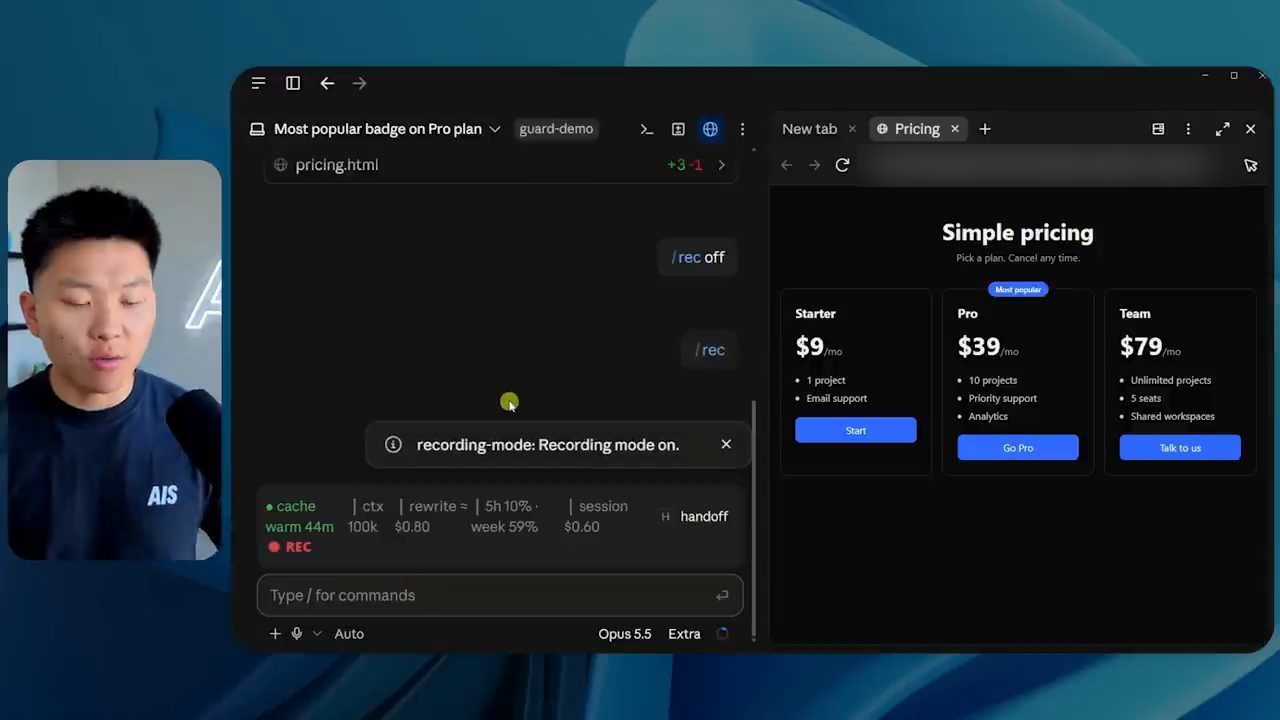Click the guard-demo project chip
This screenshot has width=1280, height=720.
click(x=556, y=129)
